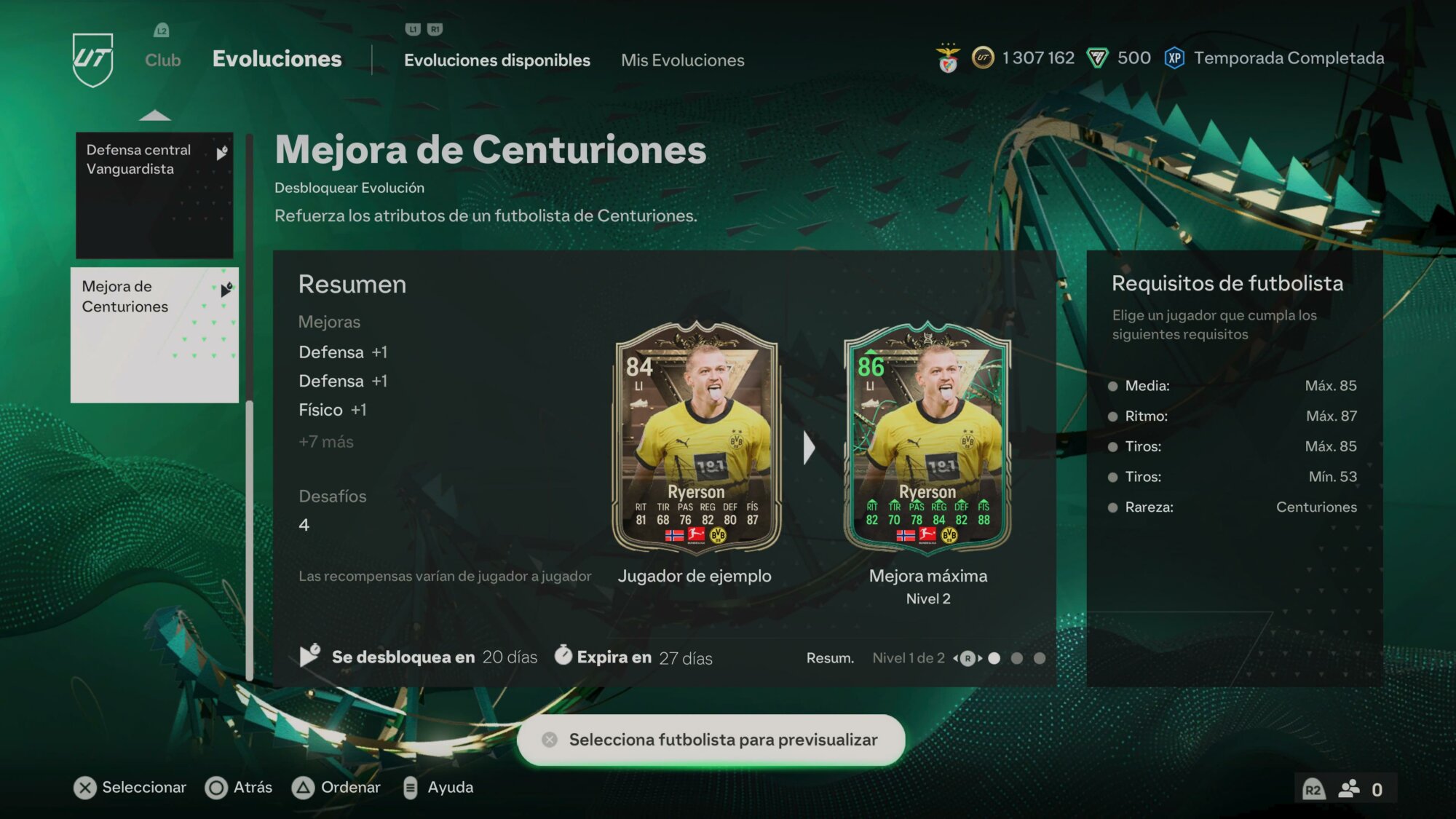Image resolution: width=1456 pixels, height=819 pixels.
Task: Click the unlock flag icon next to 'Se desbloquea en'
Action: [x=309, y=655]
